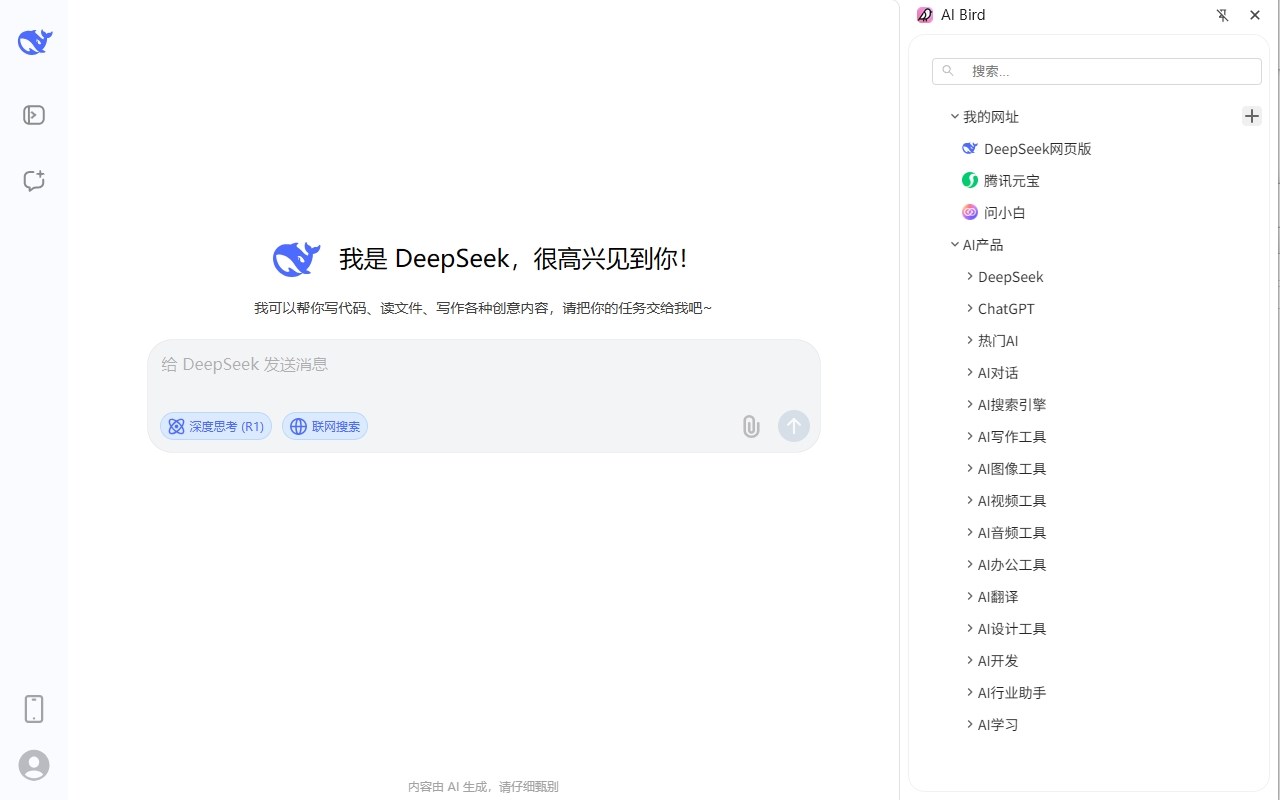Click the search magnifier icon

tap(948, 71)
